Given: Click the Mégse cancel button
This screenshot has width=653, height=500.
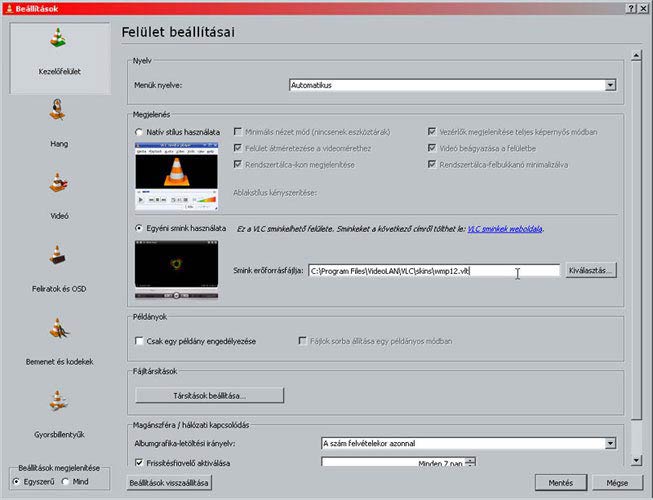Looking at the screenshot, I should click(617, 483).
